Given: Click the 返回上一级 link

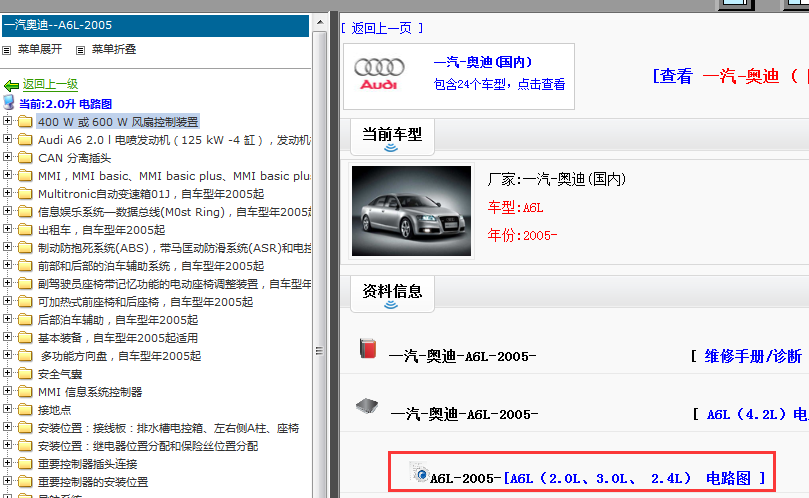Looking at the screenshot, I should (x=50, y=84).
